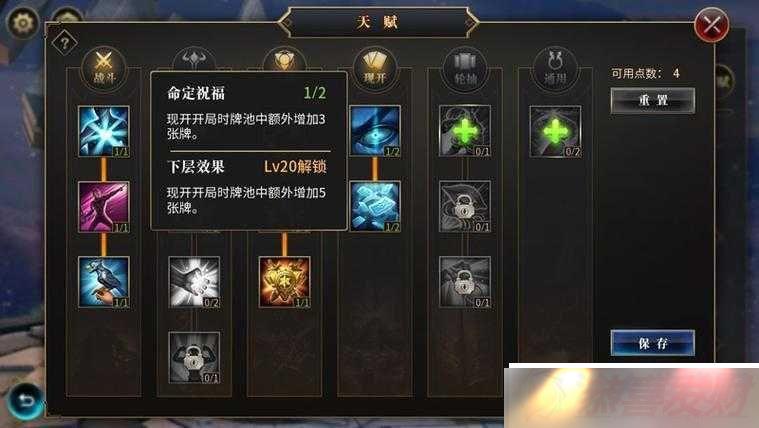Add a point to the green plus talent marked 0/2
The height and width of the screenshot is (428, 759).
tap(555, 131)
